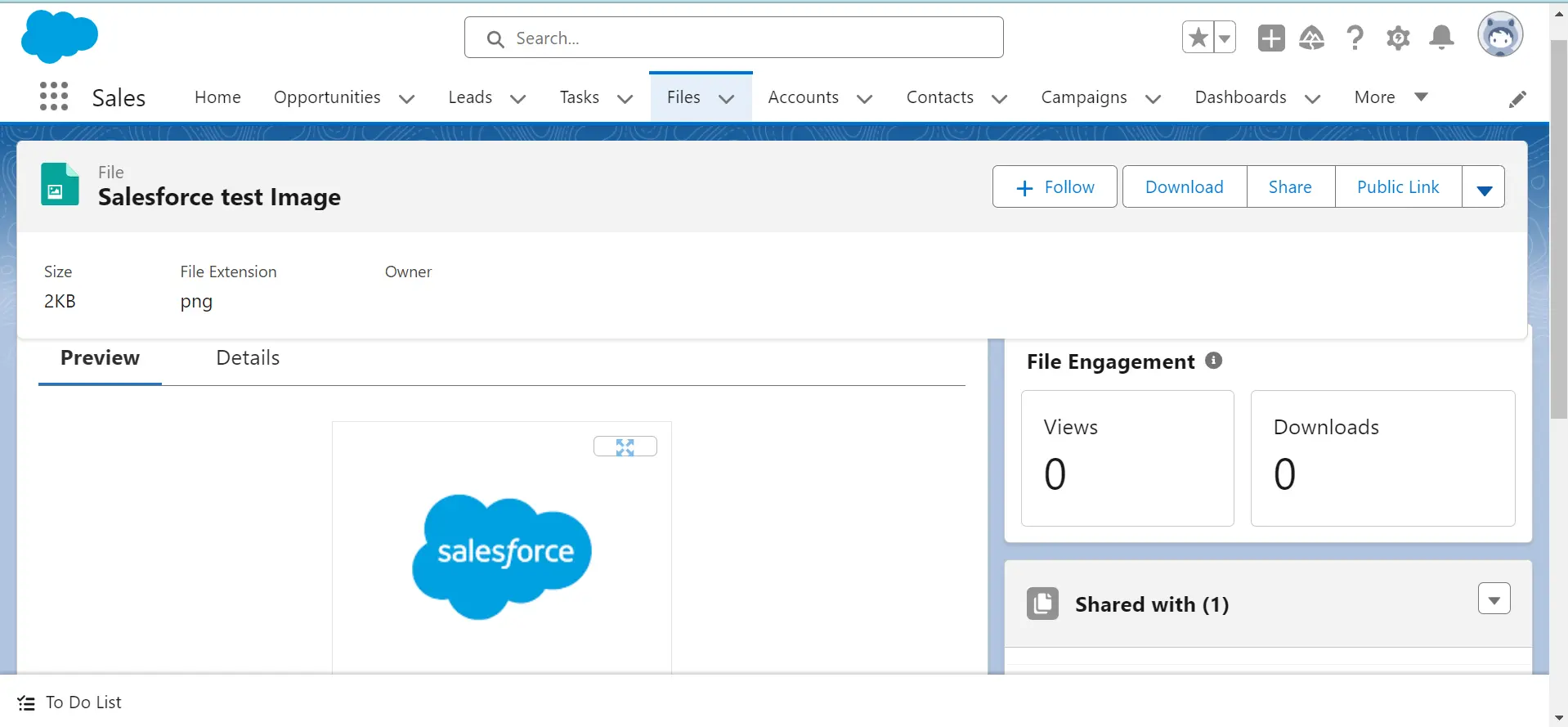Click File Engagement info icon
The height and width of the screenshot is (727, 1568).
[1214, 361]
